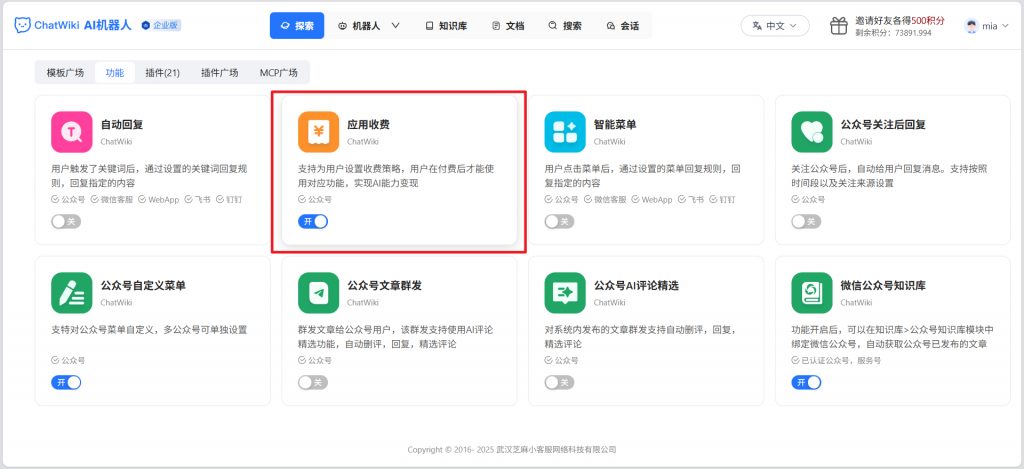The width and height of the screenshot is (1024, 469).
Task: Switch to the 插件(21) tab
Action: tap(163, 73)
